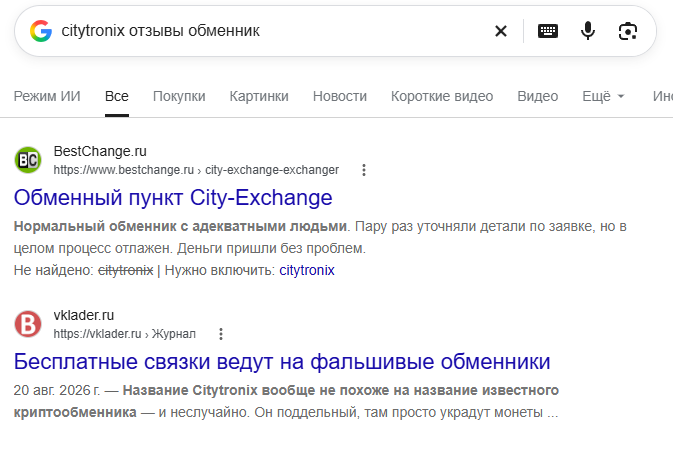
Task: Open the Картинки tab
Action: point(259,96)
